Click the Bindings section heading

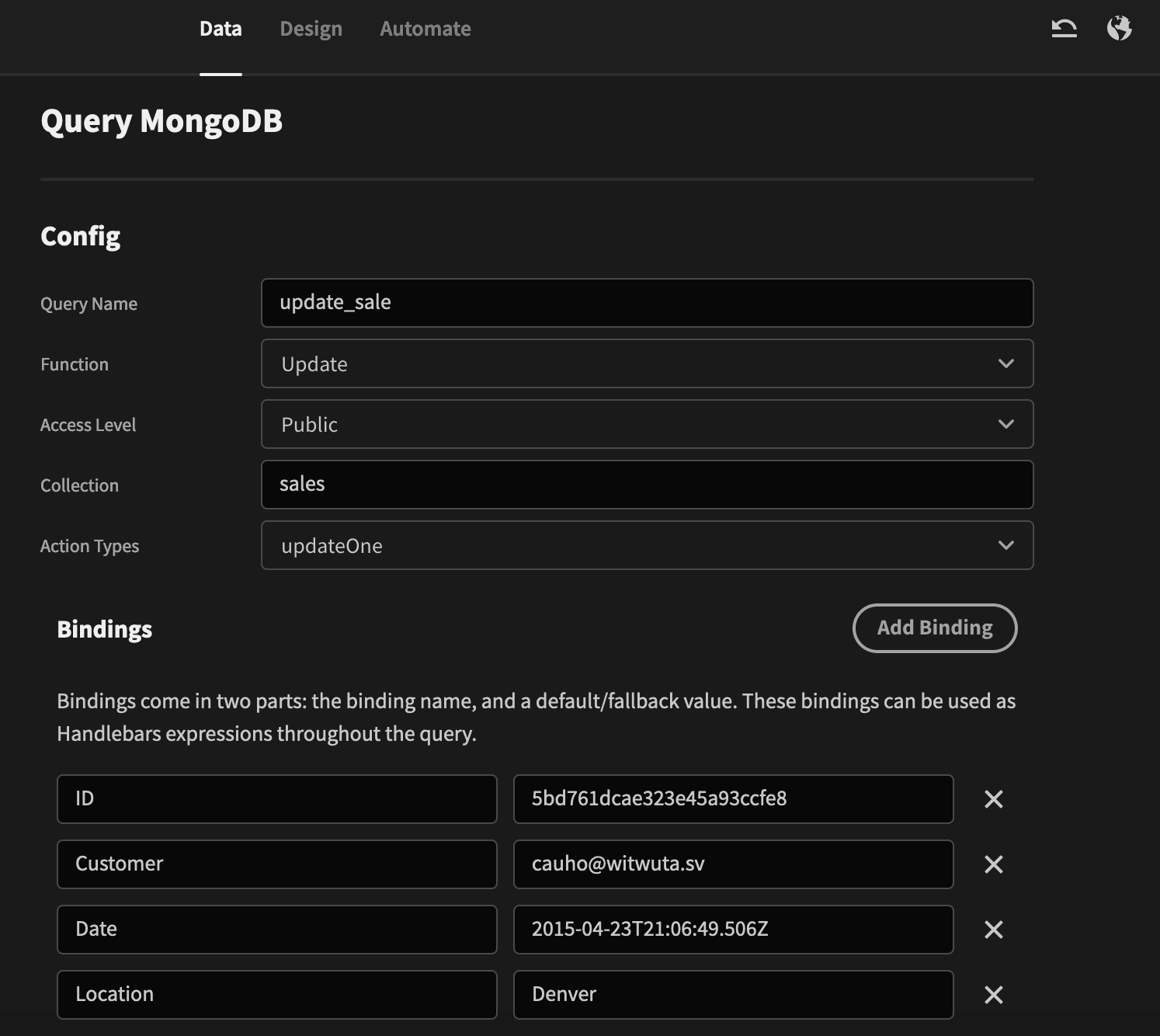click(105, 629)
